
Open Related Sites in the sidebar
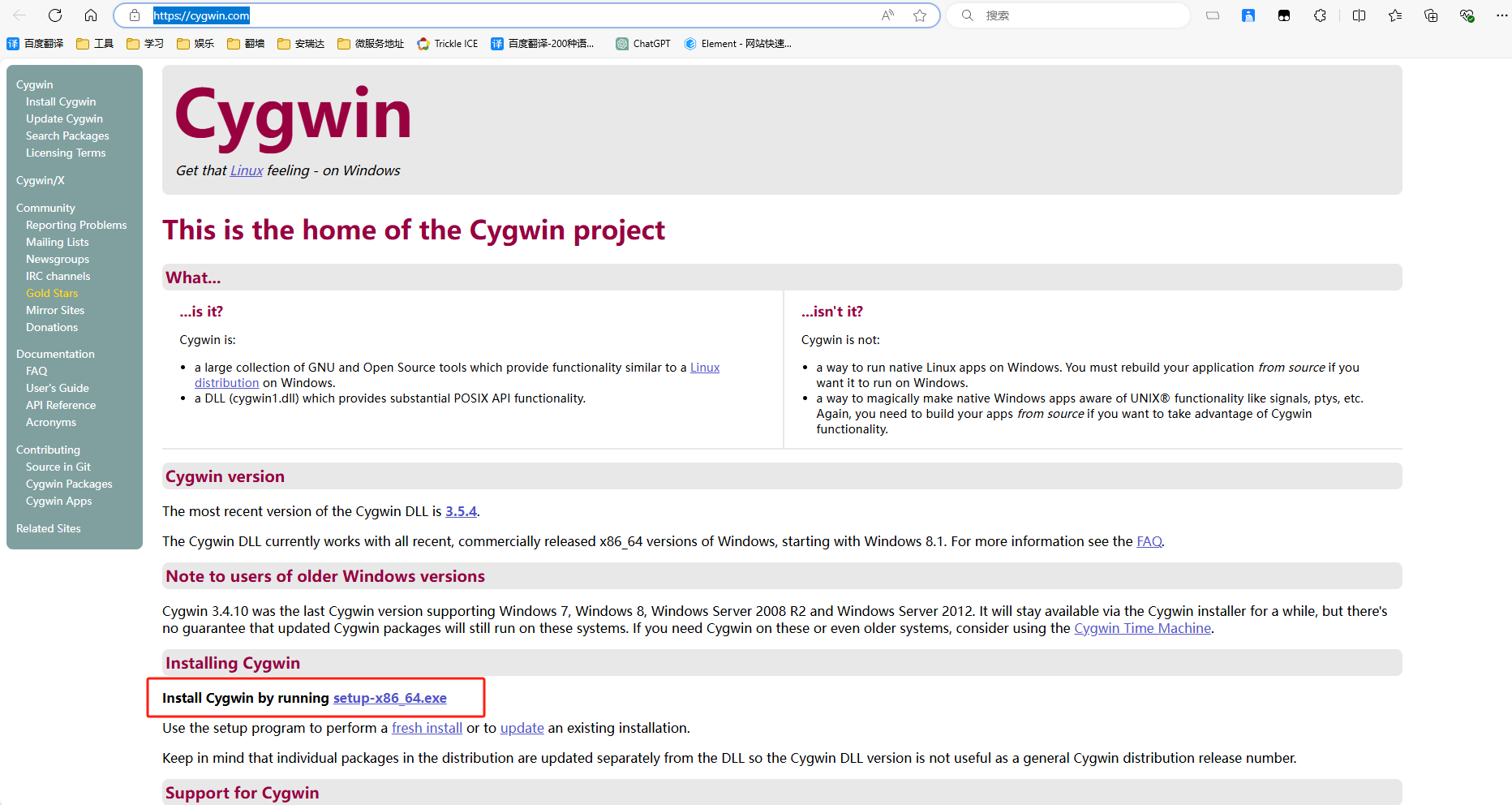[x=49, y=528]
